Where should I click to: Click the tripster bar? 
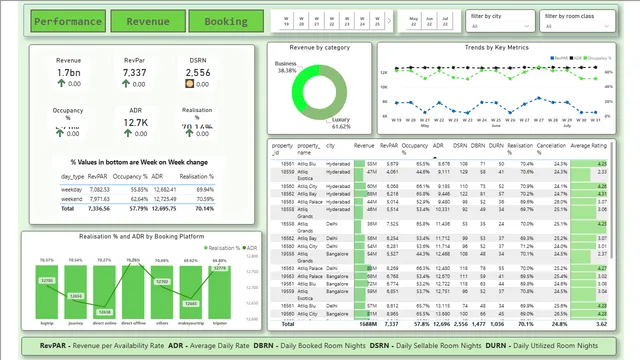pyautogui.click(x=220, y=292)
